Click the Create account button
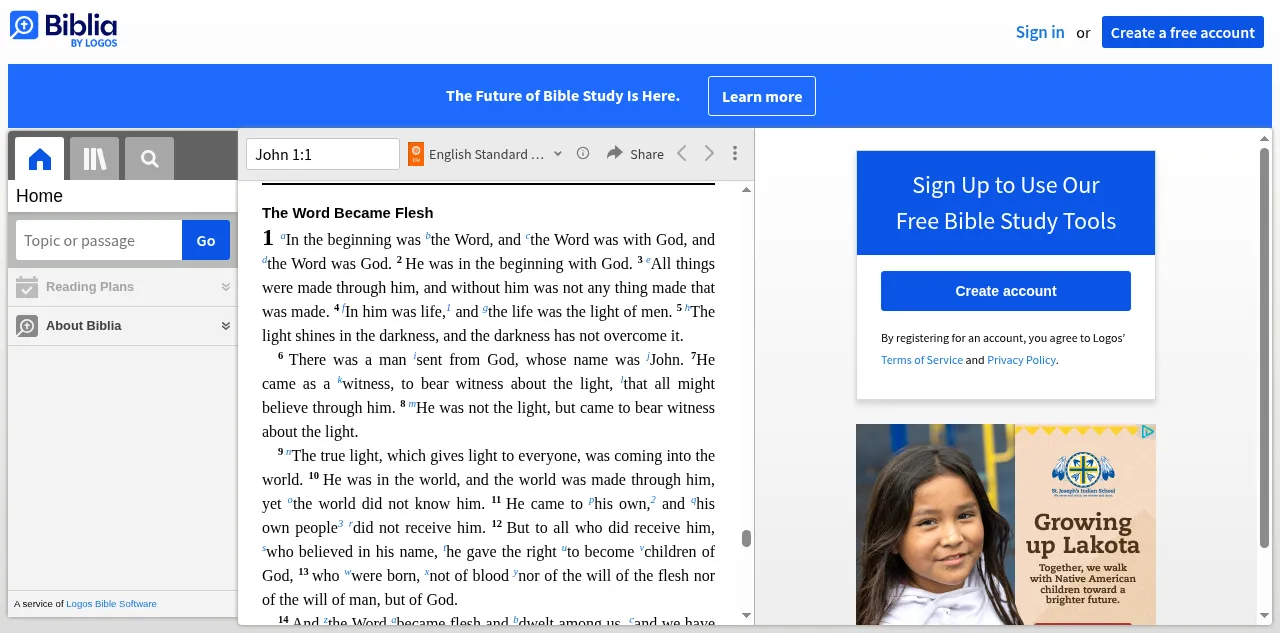Viewport: 1280px width, 633px height. click(1006, 291)
